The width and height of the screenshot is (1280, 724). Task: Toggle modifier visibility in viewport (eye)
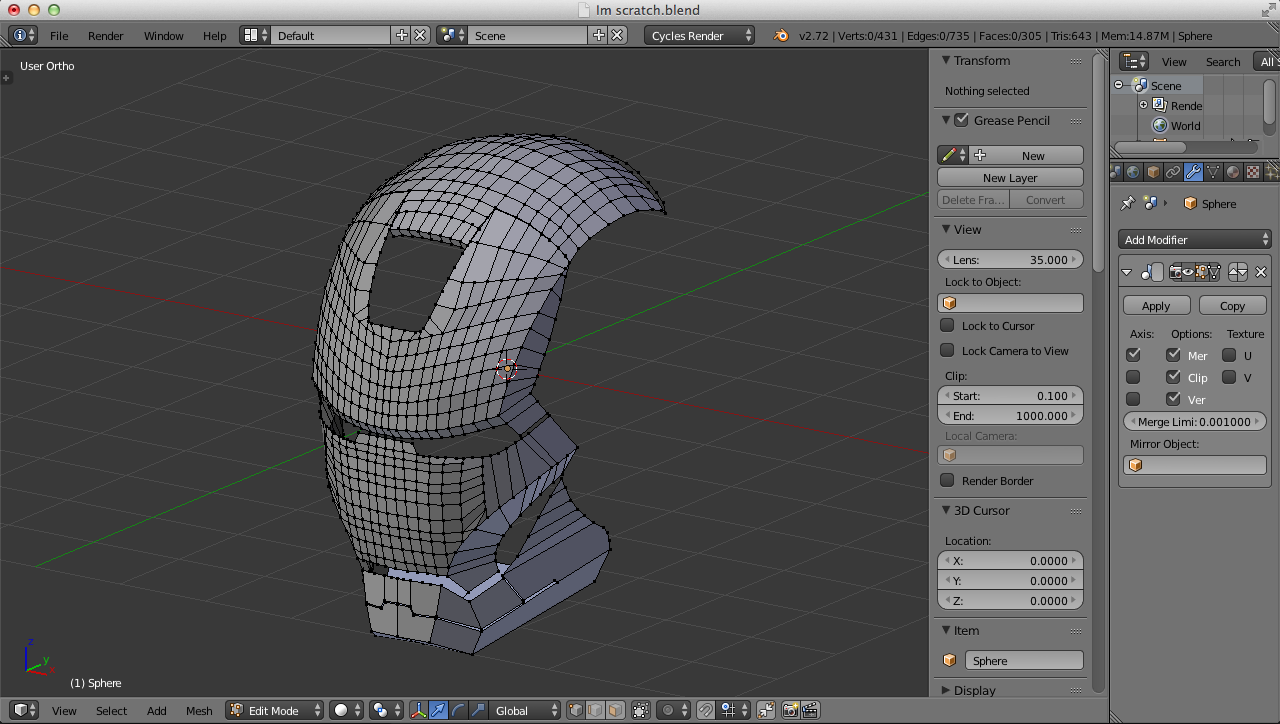[1188, 271]
